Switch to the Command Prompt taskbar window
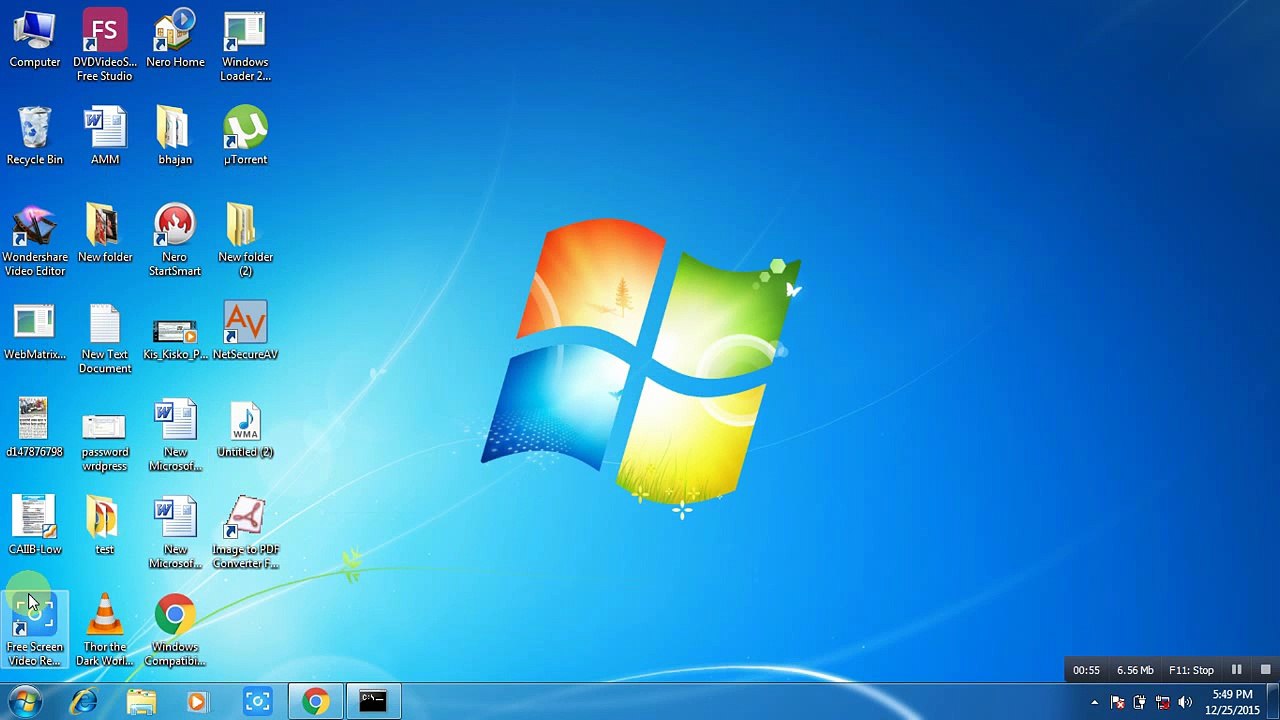1280x720 pixels. point(373,702)
